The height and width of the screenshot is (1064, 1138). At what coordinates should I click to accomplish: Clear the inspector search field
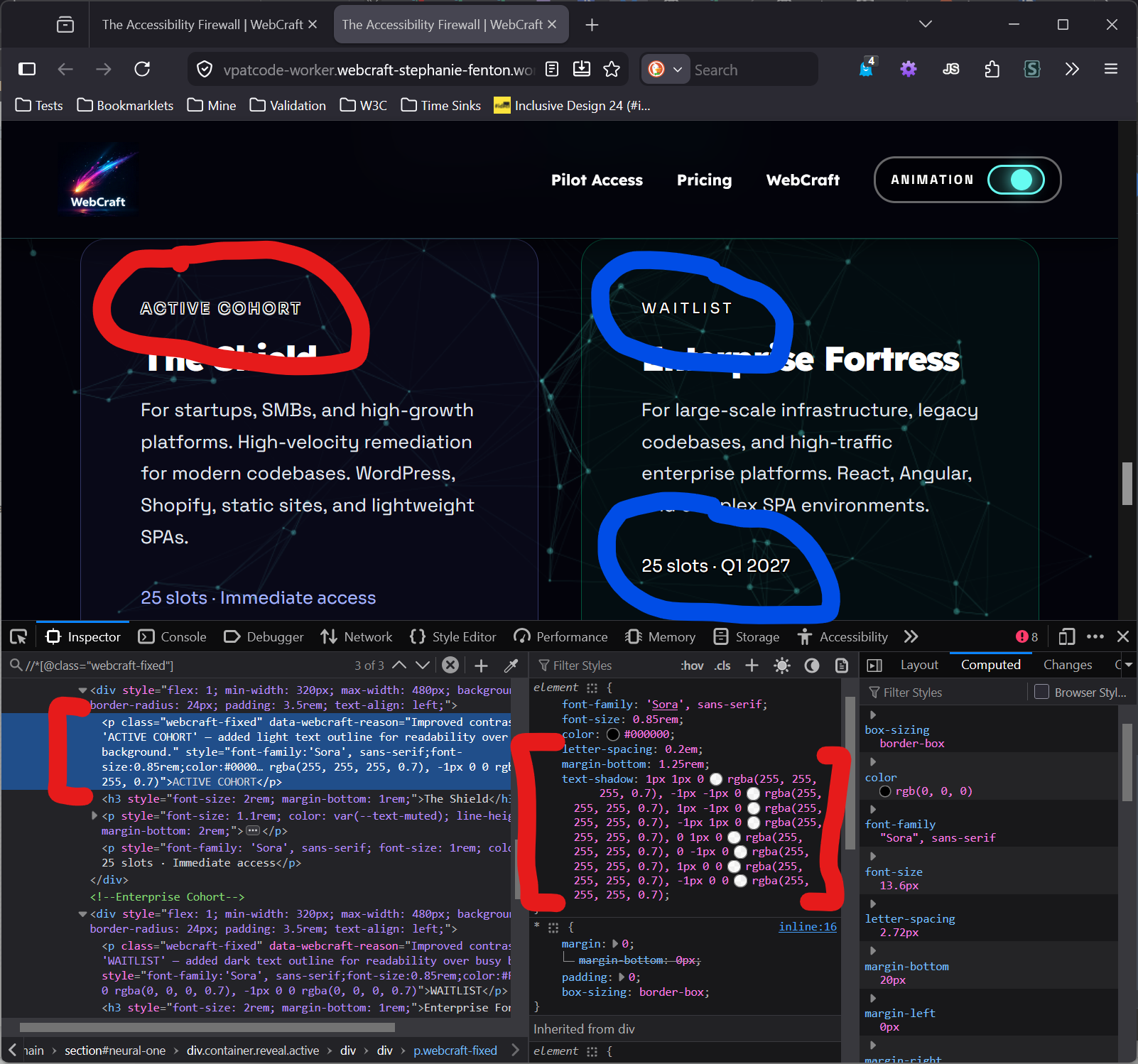[x=450, y=665]
